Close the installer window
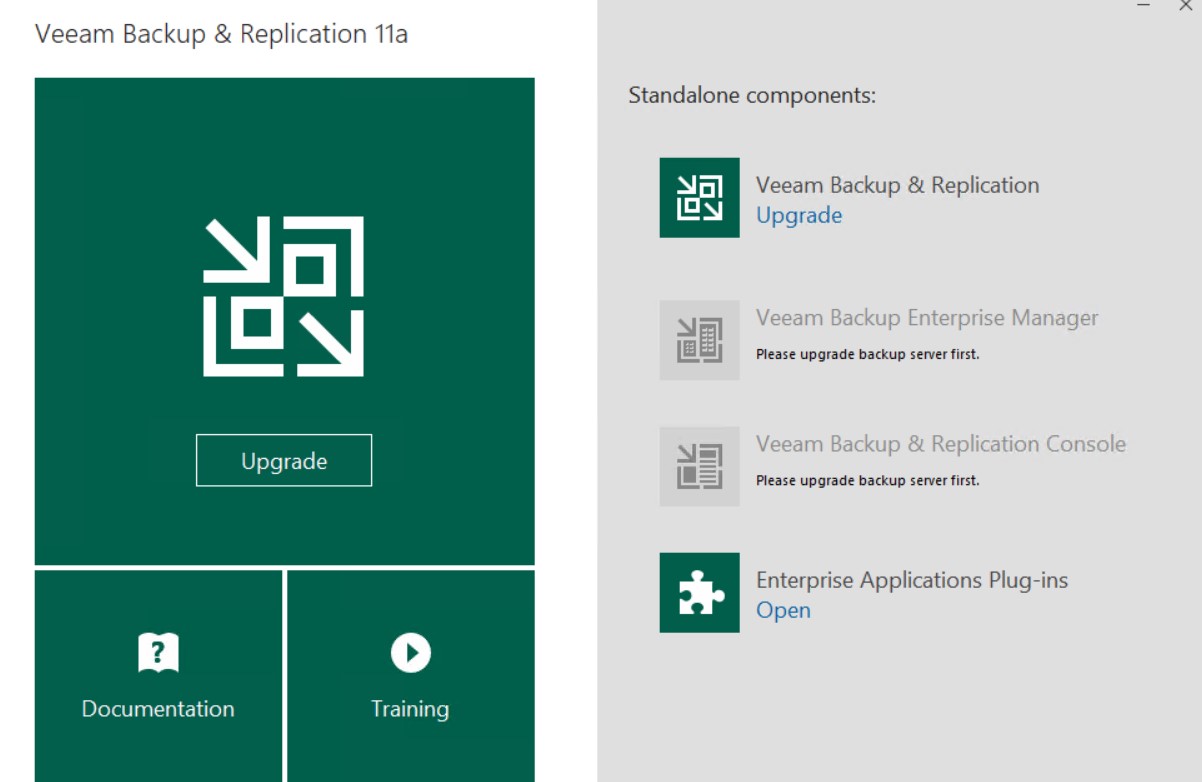The width and height of the screenshot is (1202, 782). pyautogui.click(x=1186, y=5)
